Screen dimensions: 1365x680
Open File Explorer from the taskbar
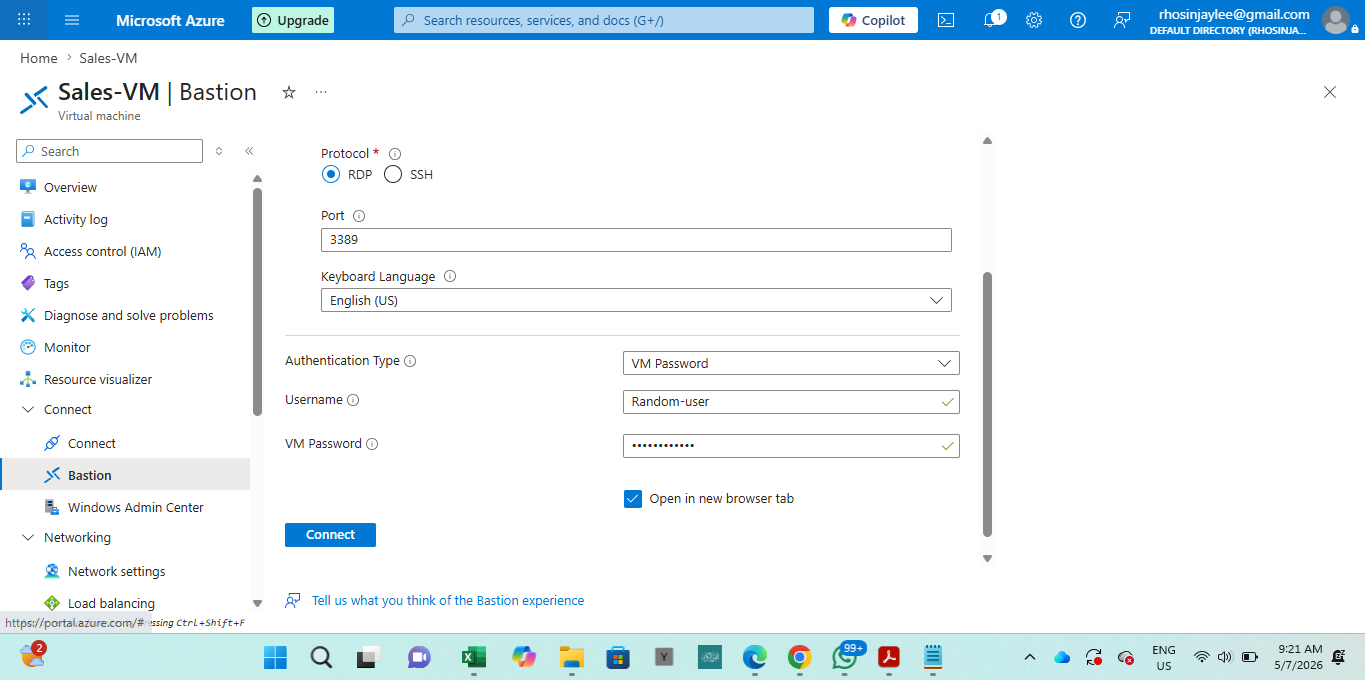pos(571,657)
